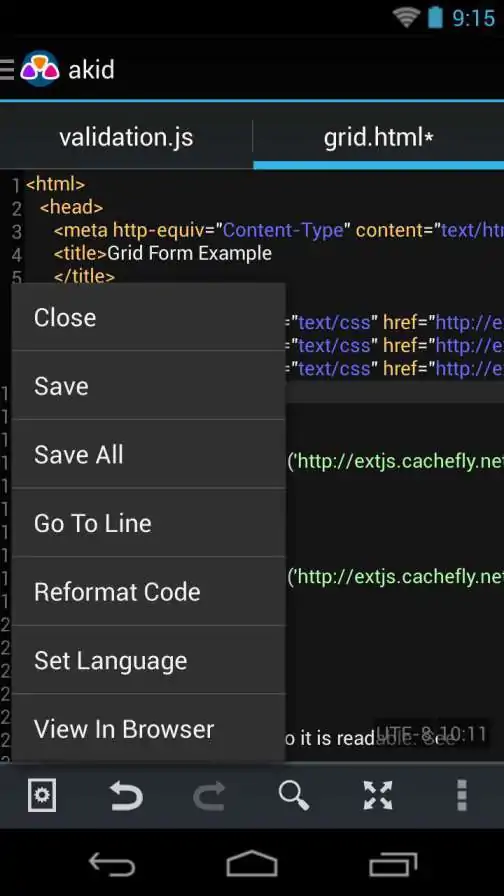Open search with the magnifier icon
This screenshot has width=504, height=896.
click(294, 795)
